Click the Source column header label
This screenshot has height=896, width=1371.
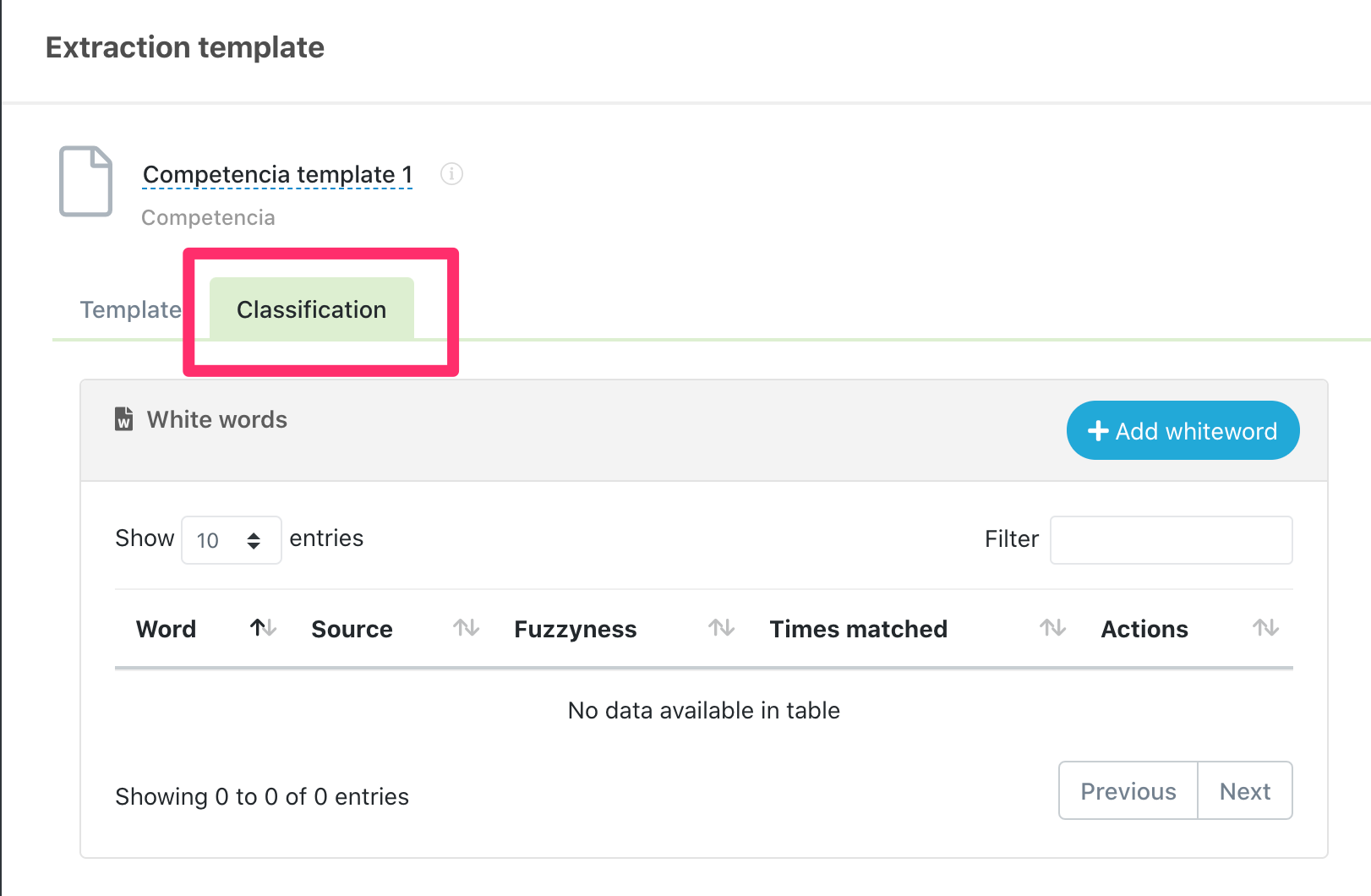[x=352, y=629]
